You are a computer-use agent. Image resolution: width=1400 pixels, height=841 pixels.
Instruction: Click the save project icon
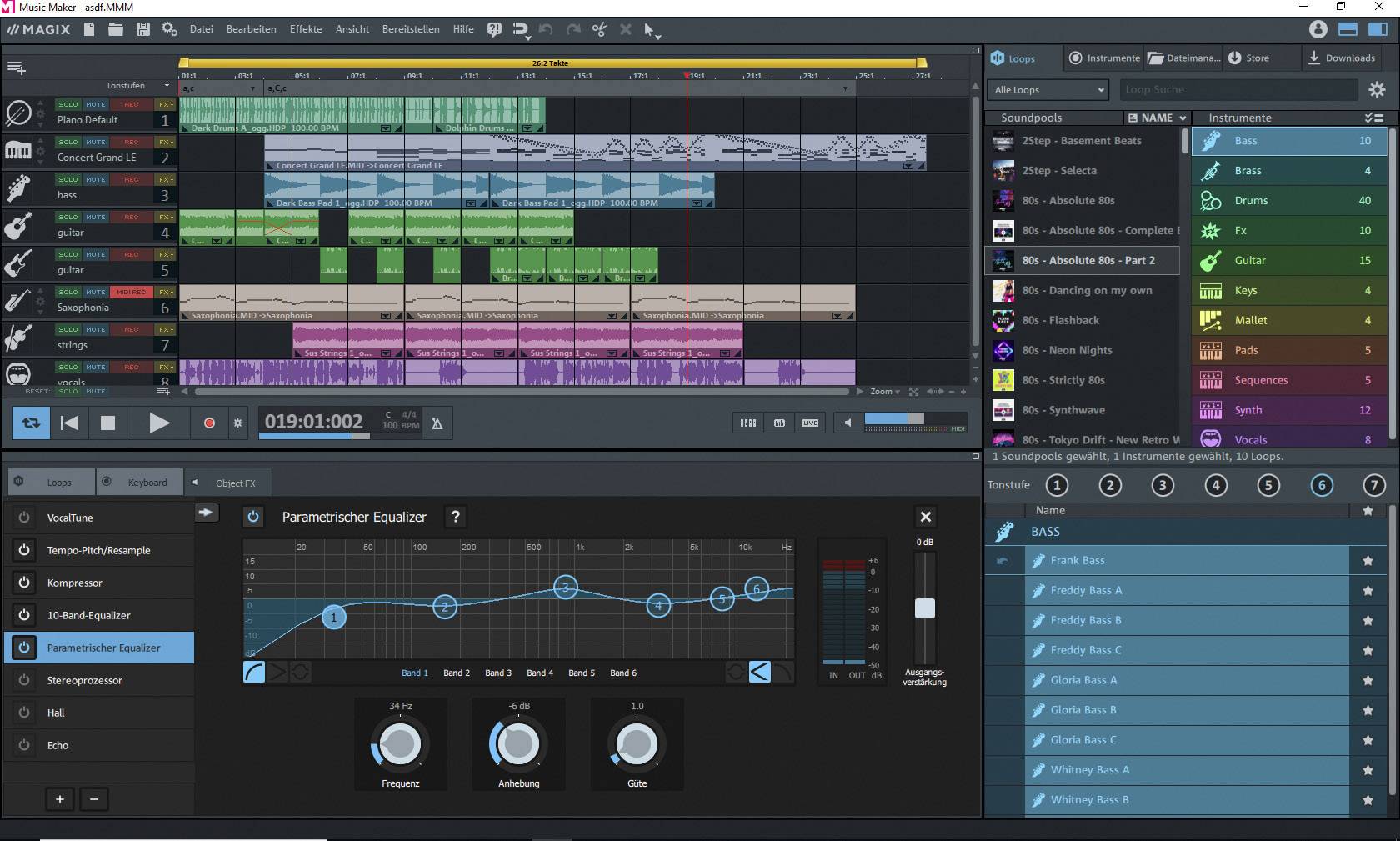point(143,29)
